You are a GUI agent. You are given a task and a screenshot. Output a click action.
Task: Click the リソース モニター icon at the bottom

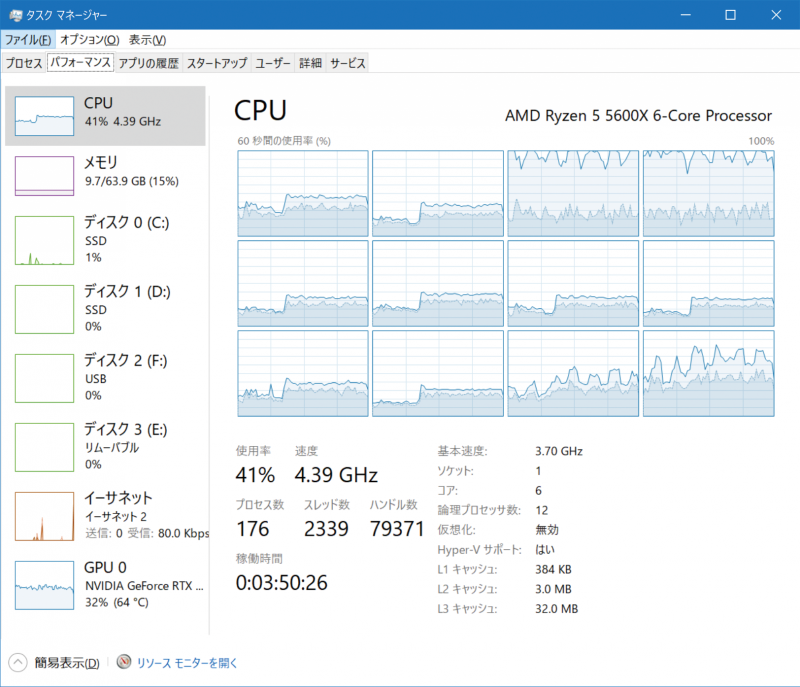124,662
